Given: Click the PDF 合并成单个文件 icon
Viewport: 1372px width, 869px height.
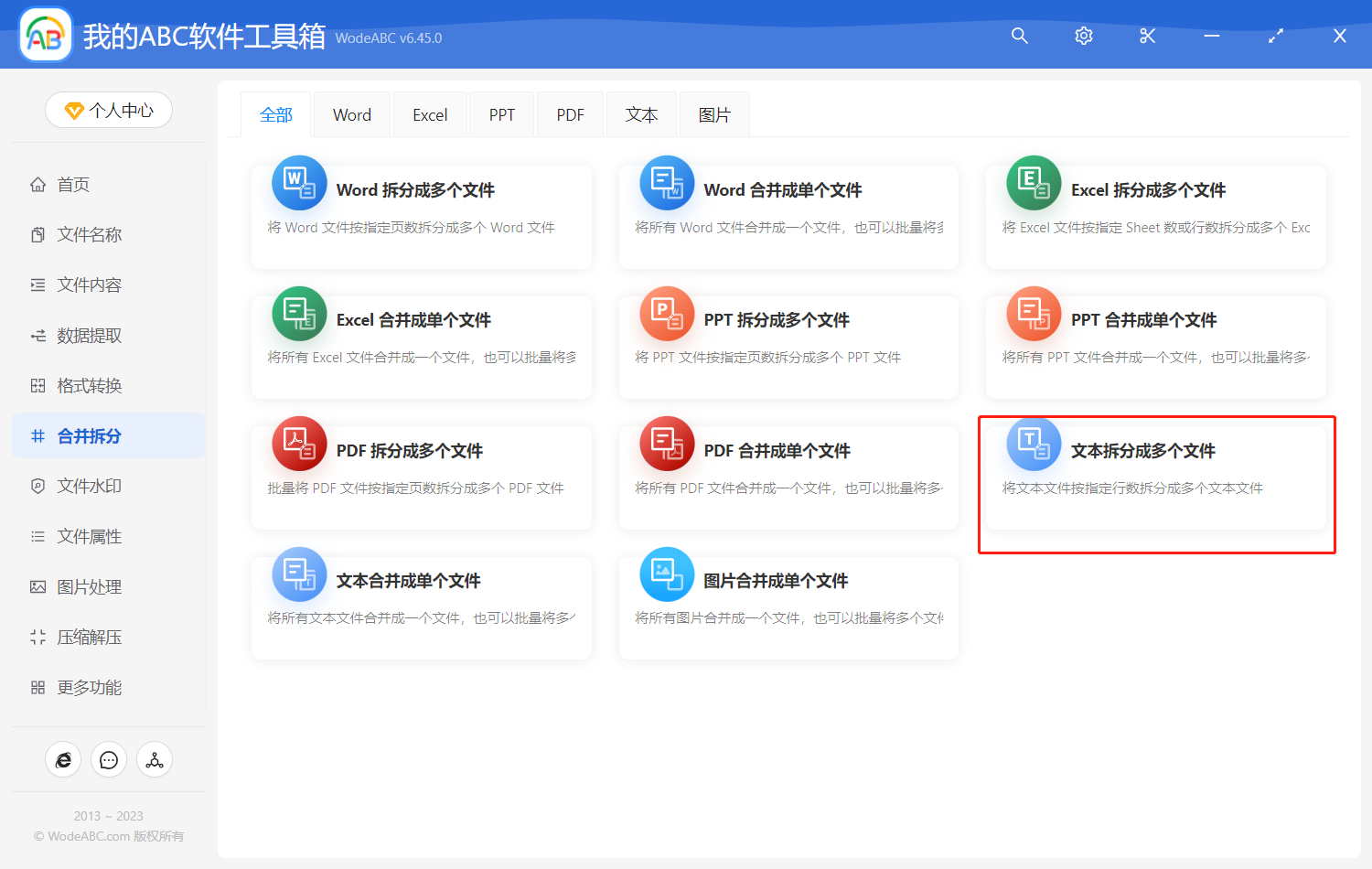Looking at the screenshot, I should coord(667,444).
